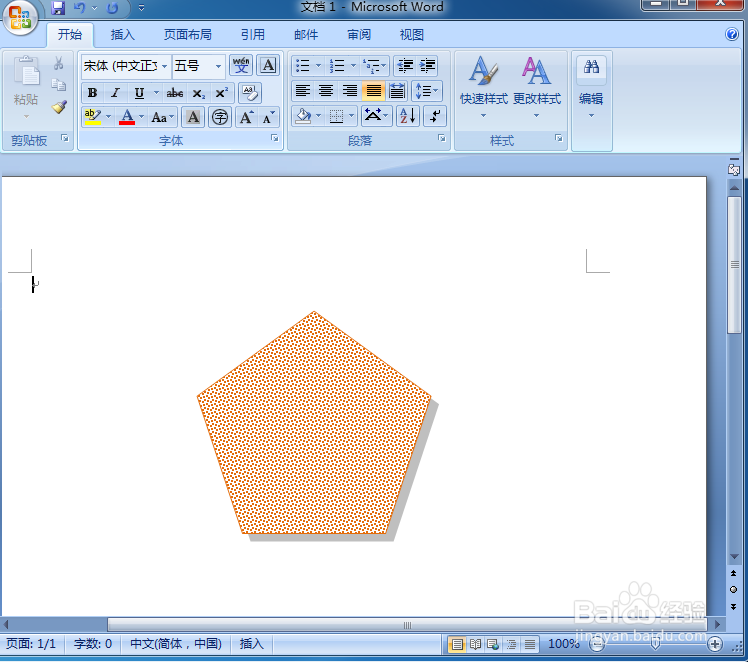This screenshot has width=748, height=662.
Task: Center the text
Action: tap(326, 91)
